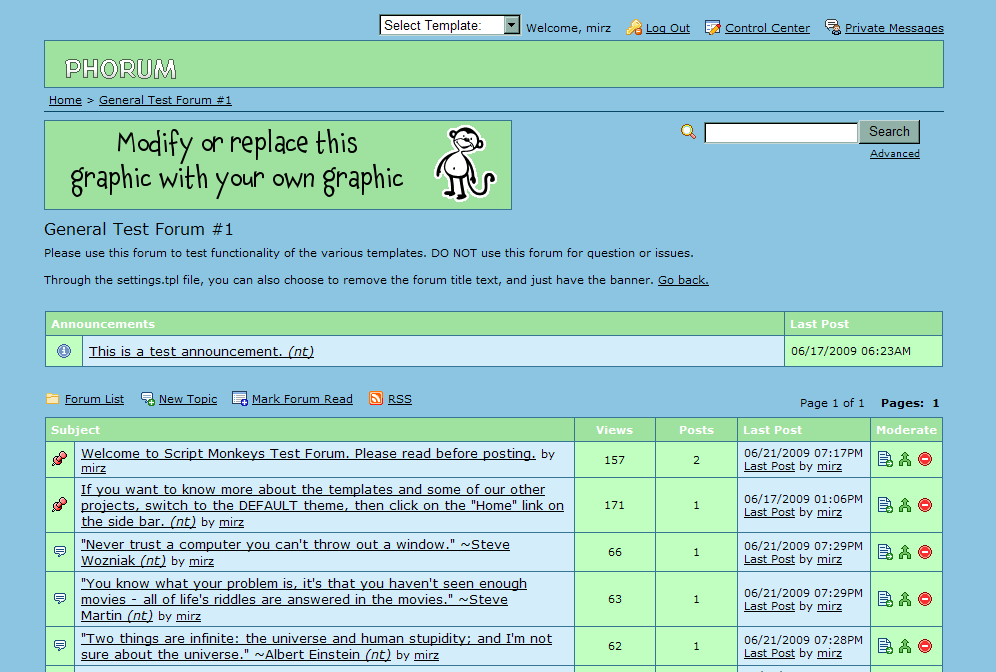This screenshot has width=996, height=672.
Task: Click the magnifying glass search icon
Action: click(689, 131)
